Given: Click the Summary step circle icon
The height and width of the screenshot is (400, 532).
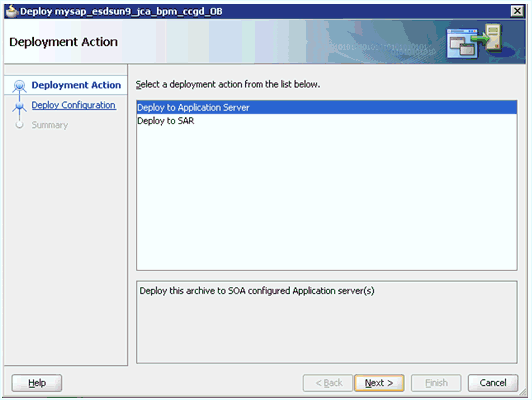Looking at the screenshot, I should click(19, 125).
